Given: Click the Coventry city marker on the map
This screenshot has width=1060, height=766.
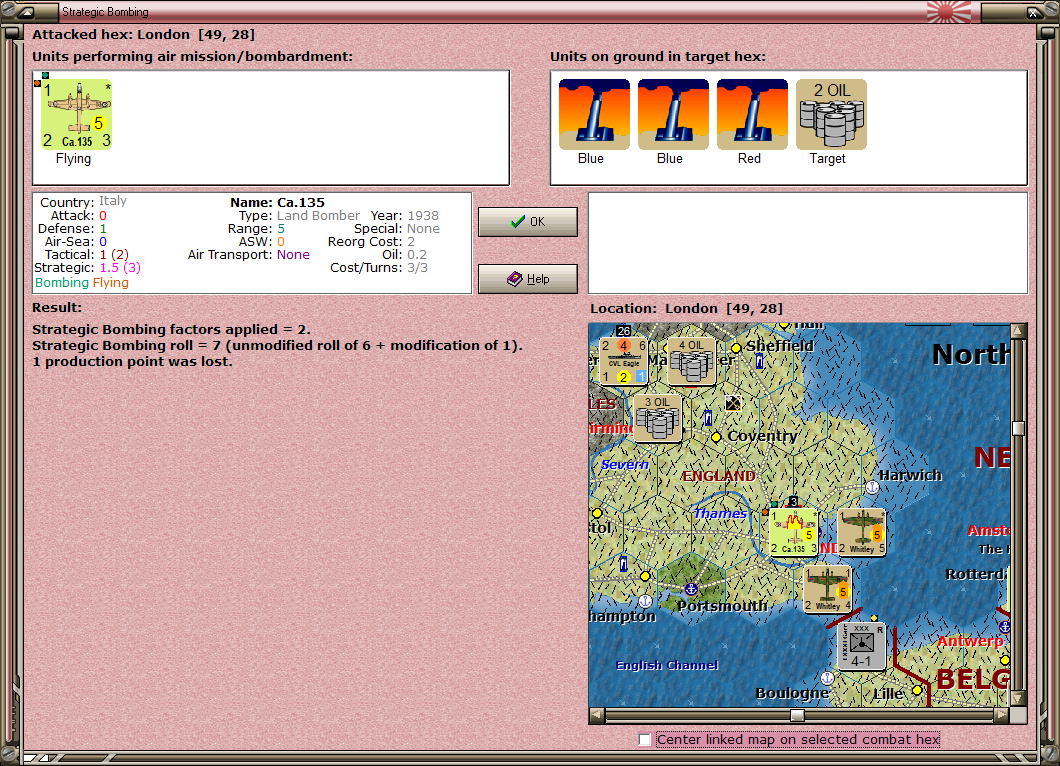Looking at the screenshot, I should click(716, 437).
